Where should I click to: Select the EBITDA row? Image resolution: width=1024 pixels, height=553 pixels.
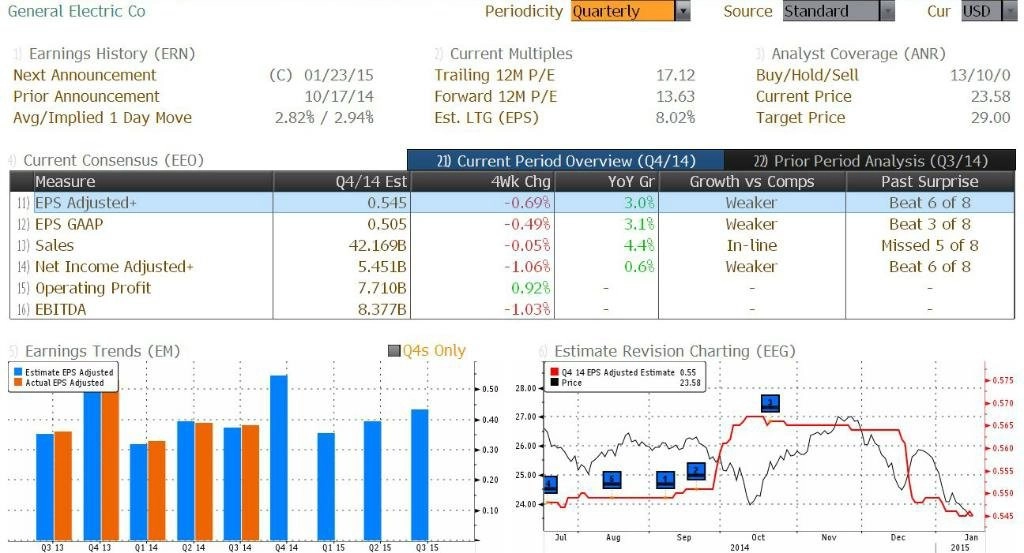point(512,309)
